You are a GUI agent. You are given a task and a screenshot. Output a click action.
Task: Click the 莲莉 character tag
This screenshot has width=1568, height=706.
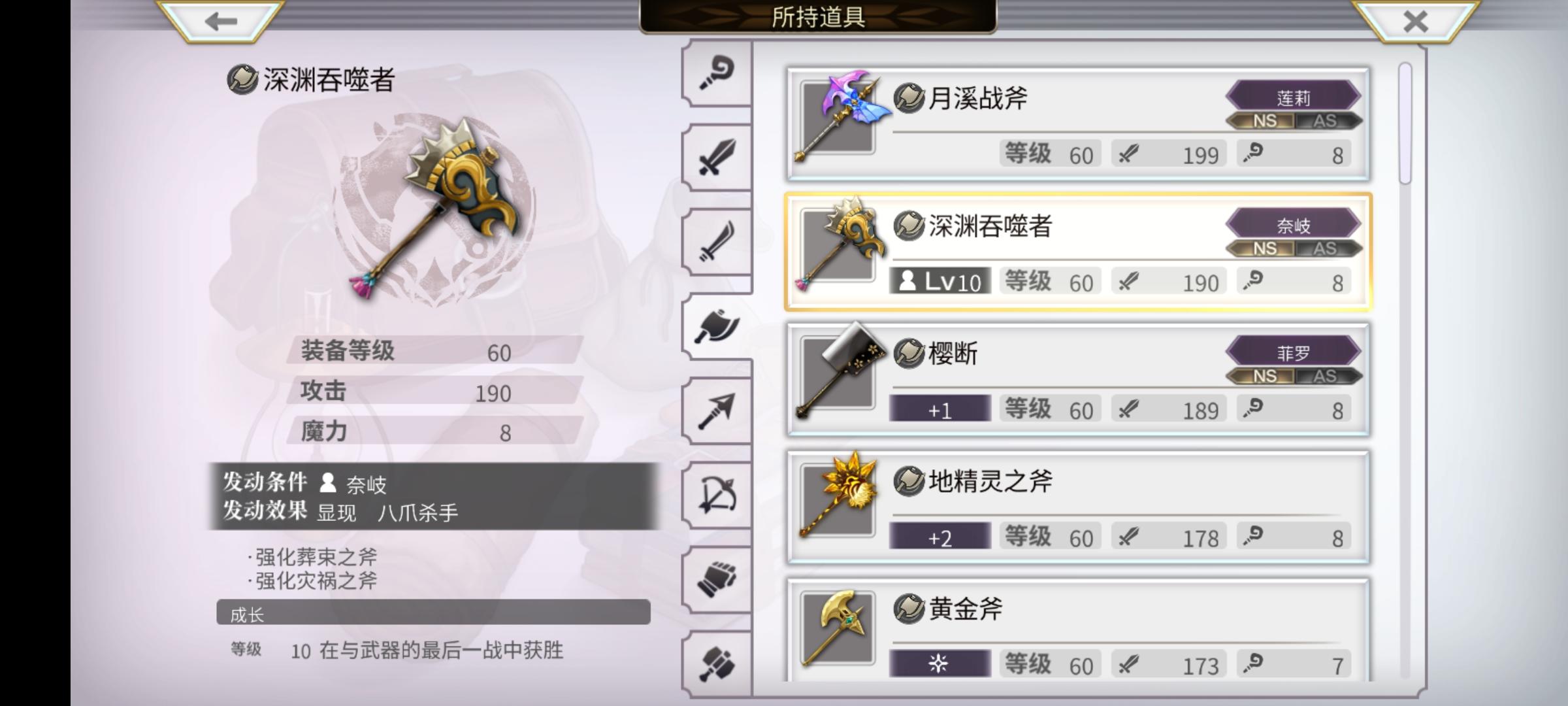pyautogui.click(x=1294, y=97)
